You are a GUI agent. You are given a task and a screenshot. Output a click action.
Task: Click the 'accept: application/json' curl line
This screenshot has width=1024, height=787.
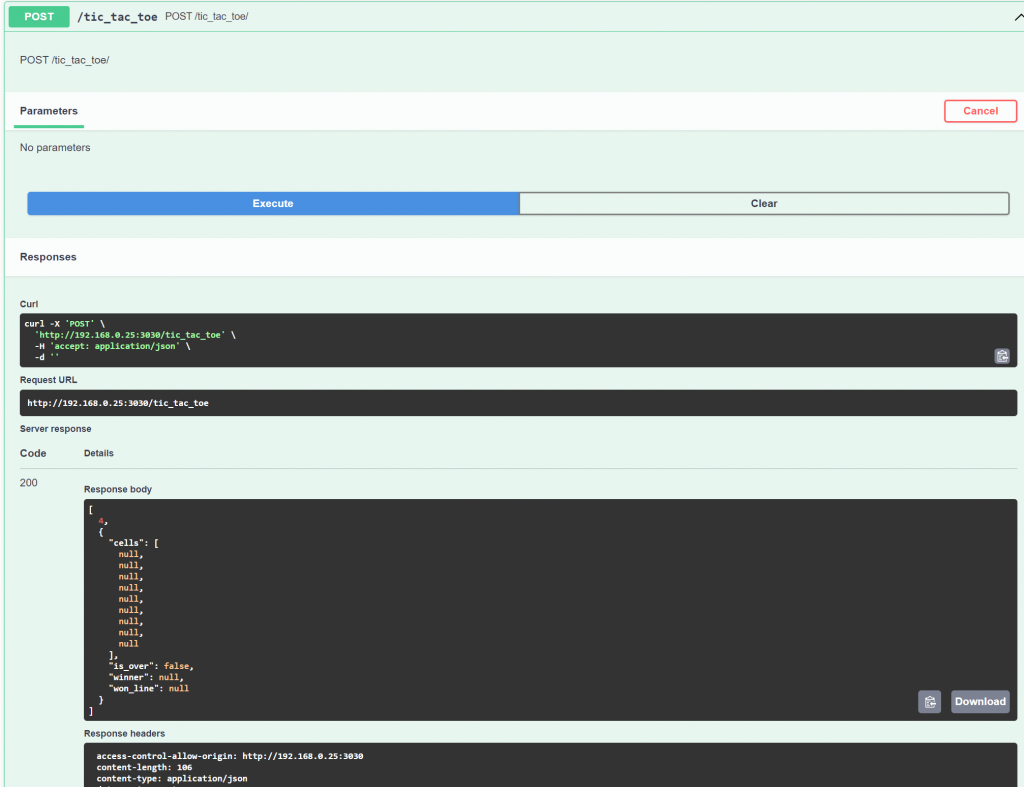(112, 346)
